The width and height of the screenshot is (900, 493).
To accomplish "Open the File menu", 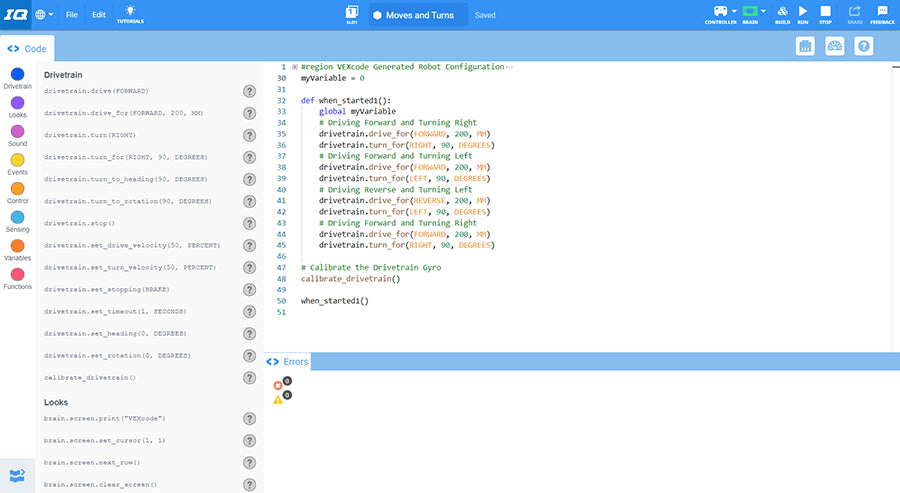I will coord(72,15).
